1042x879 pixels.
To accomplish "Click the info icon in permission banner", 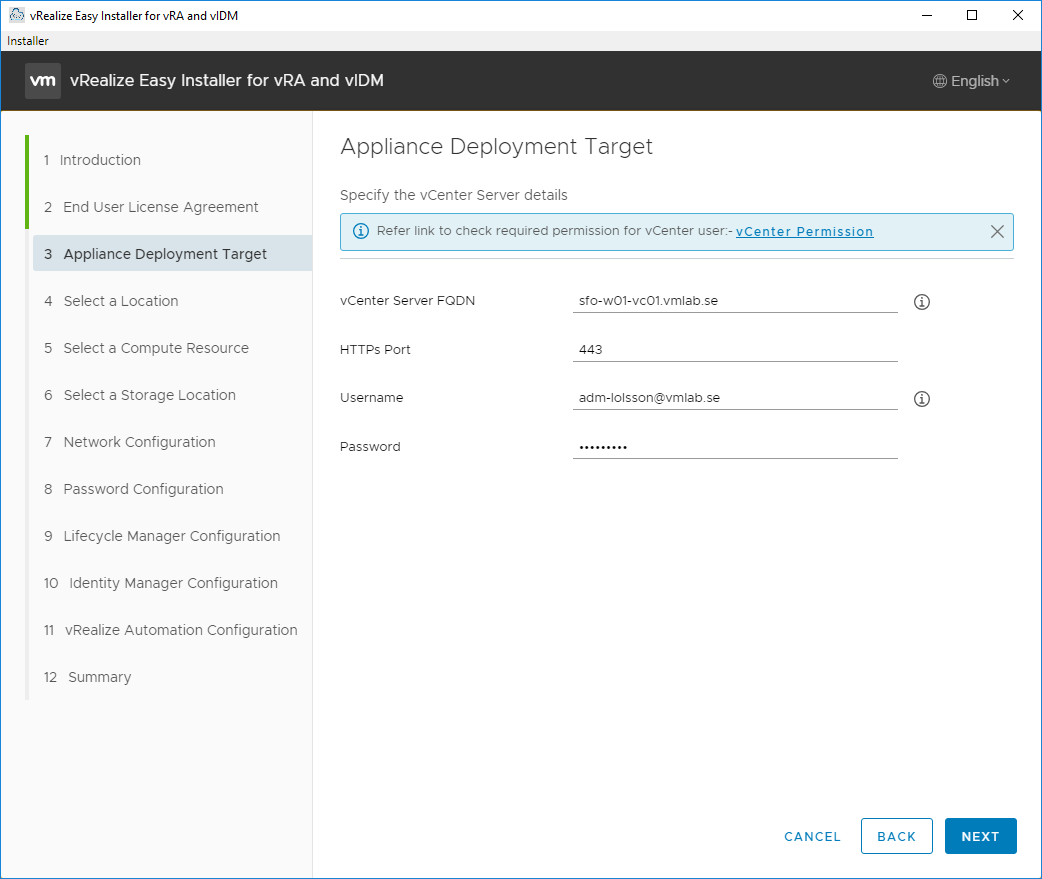I will click(360, 231).
